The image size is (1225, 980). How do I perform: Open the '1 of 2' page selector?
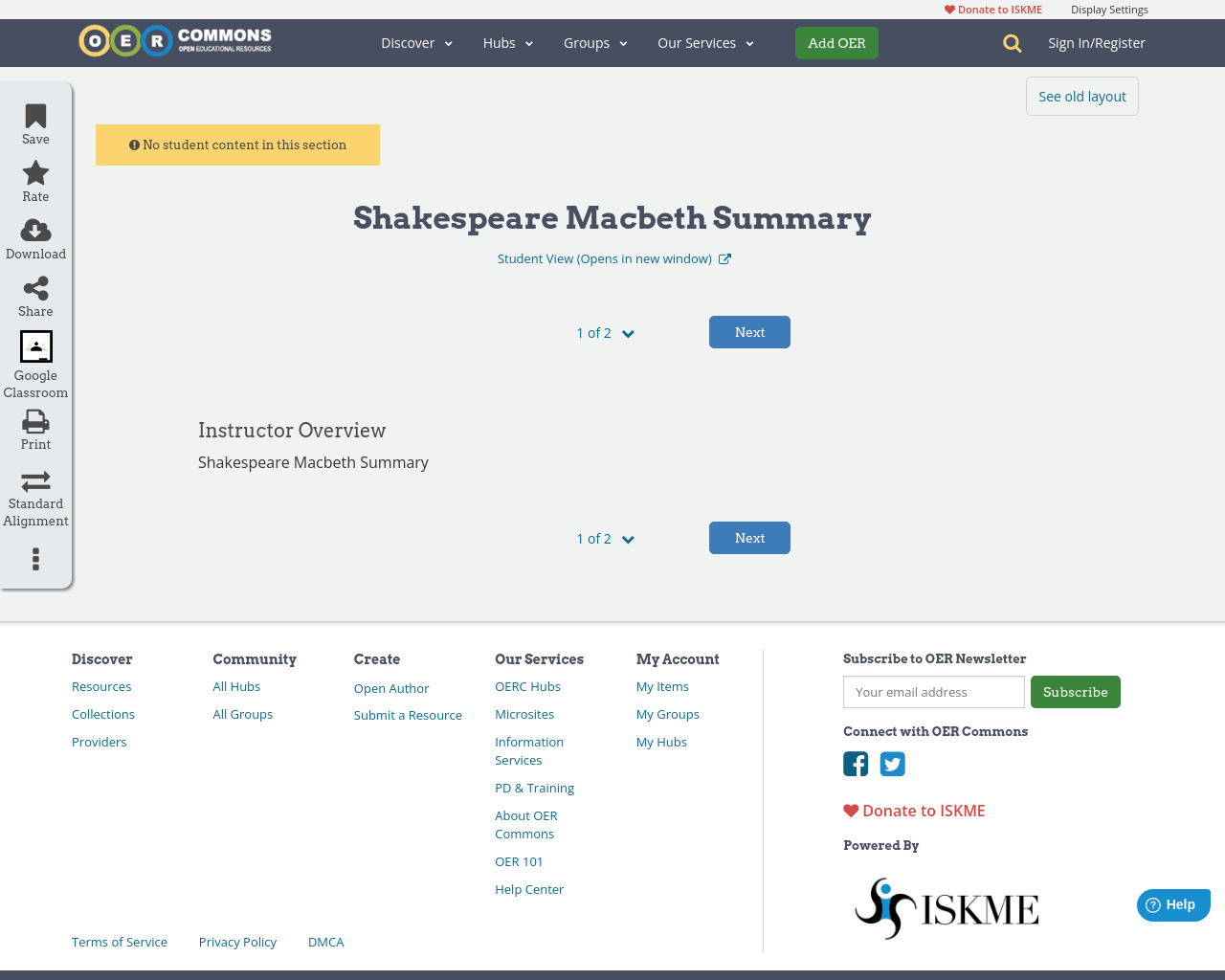pos(604,332)
